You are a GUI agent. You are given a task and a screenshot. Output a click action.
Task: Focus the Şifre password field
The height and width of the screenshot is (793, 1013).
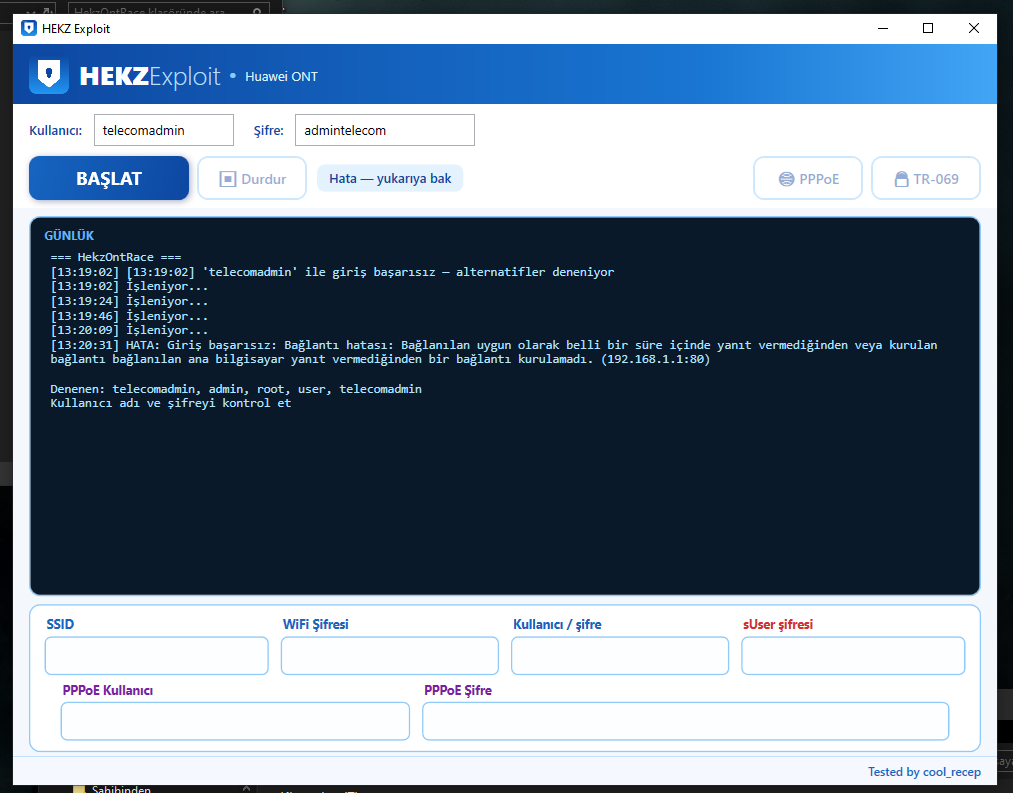(385, 130)
